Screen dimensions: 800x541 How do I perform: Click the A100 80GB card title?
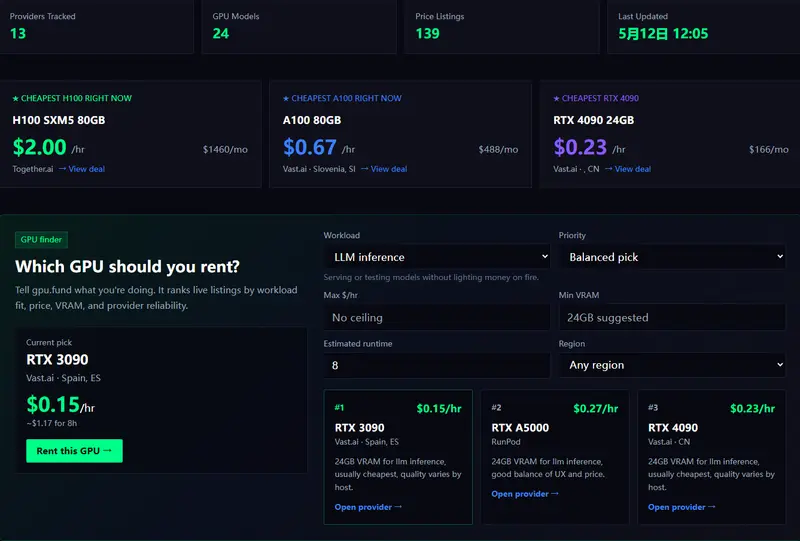312,120
